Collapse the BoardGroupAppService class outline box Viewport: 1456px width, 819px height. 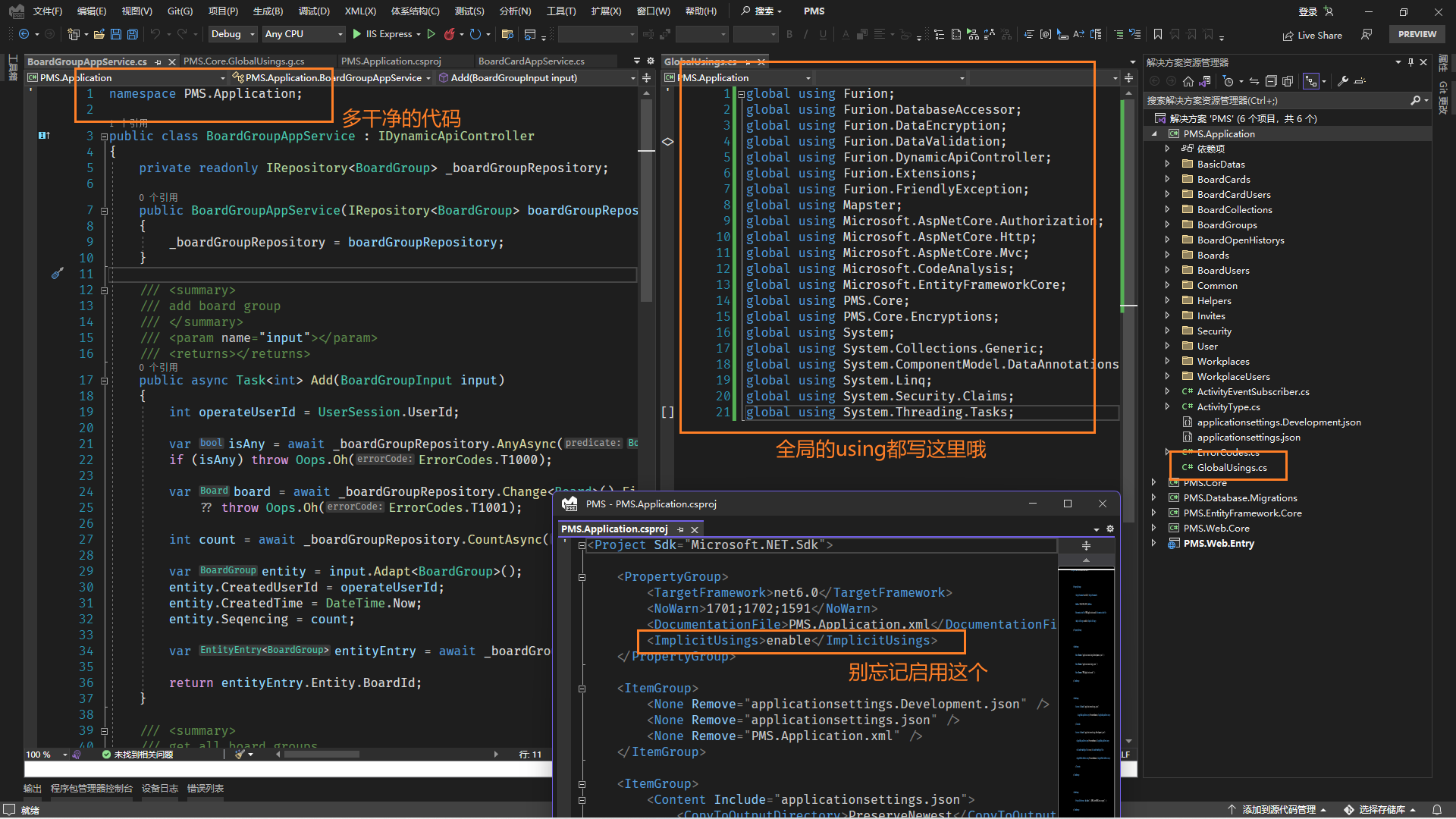point(105,136)
